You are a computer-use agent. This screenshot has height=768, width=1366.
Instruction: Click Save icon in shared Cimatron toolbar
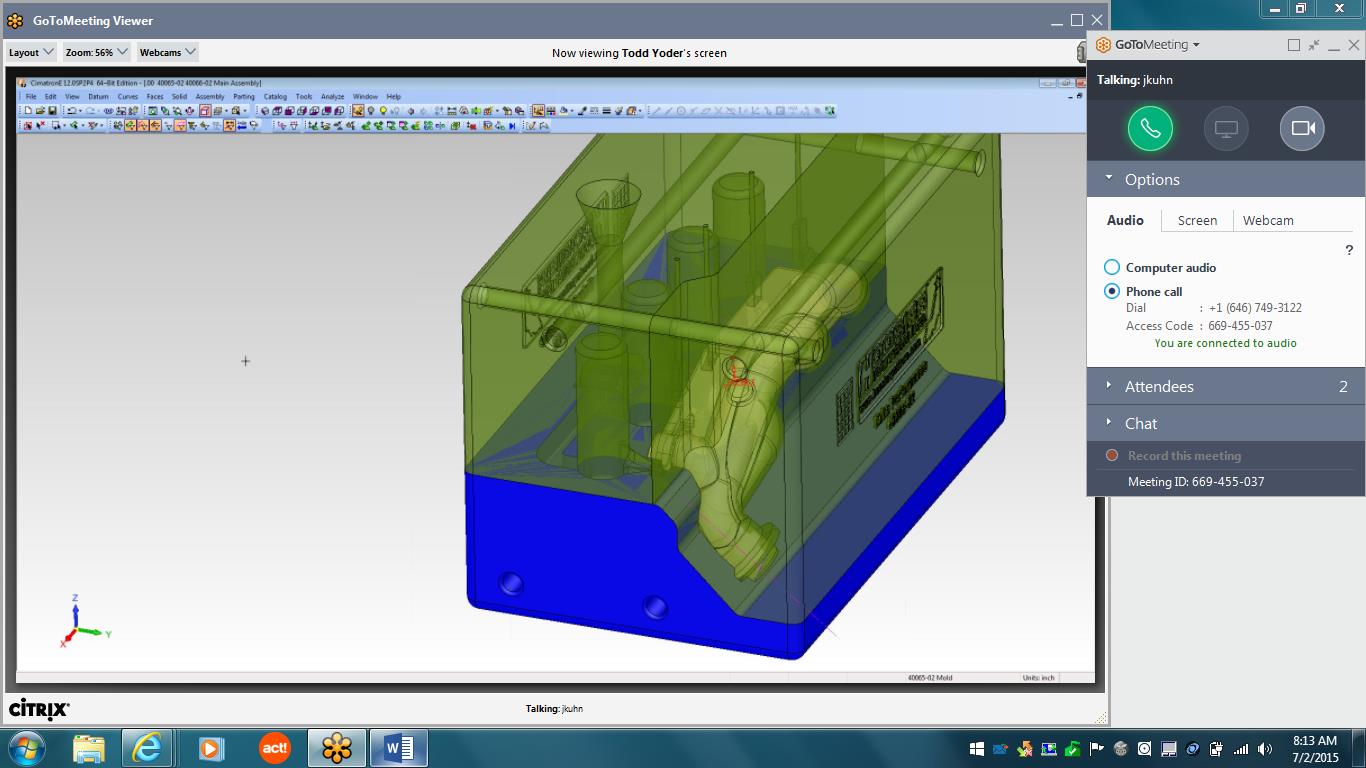[52, 111]
